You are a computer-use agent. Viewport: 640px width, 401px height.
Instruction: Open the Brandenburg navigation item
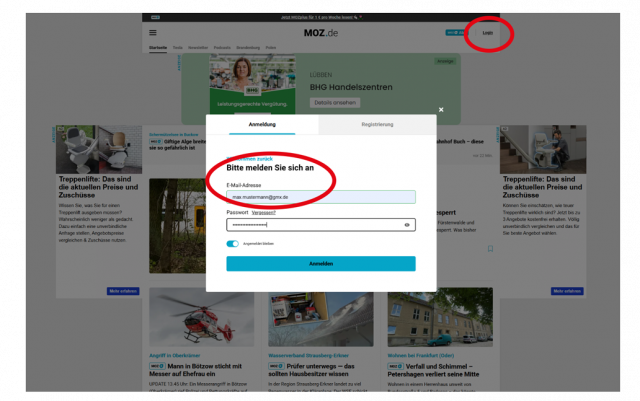[x=247, y=48]
